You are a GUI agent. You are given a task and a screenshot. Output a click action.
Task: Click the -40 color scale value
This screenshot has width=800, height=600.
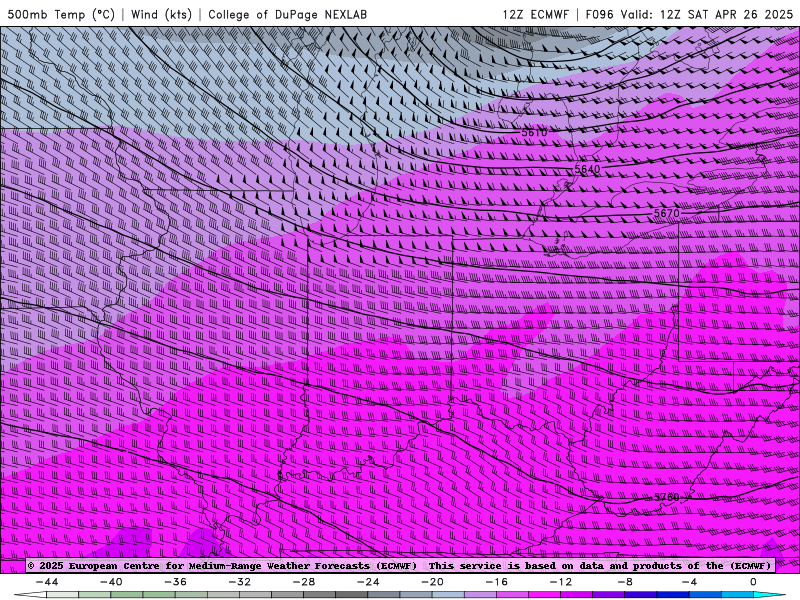[x=111, y=582]
